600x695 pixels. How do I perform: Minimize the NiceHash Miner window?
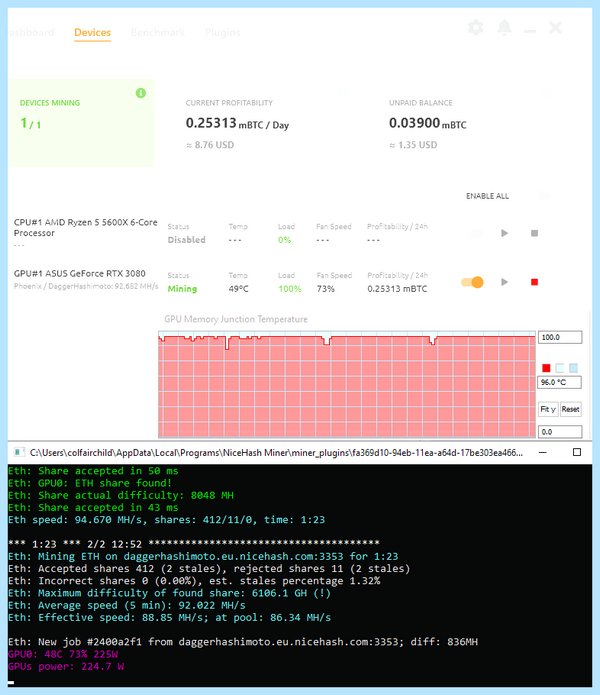coord(530,31)
